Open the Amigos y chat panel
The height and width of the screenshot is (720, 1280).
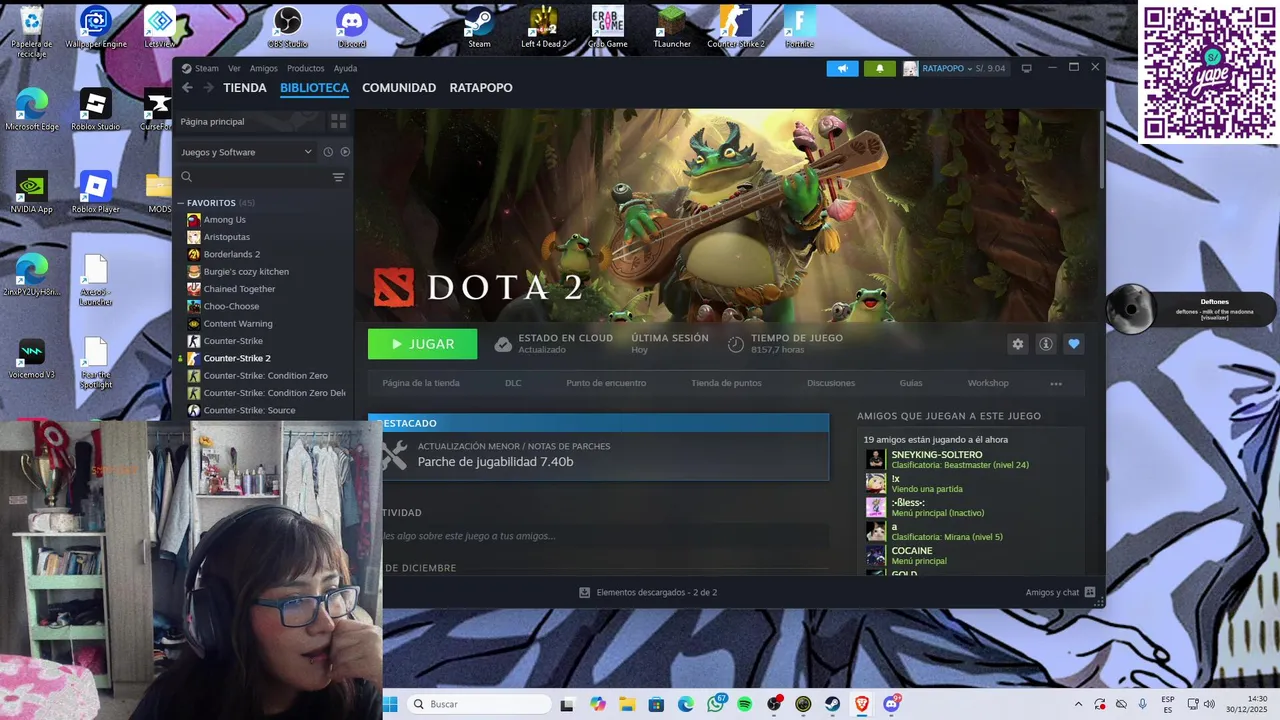(1060, 592)
